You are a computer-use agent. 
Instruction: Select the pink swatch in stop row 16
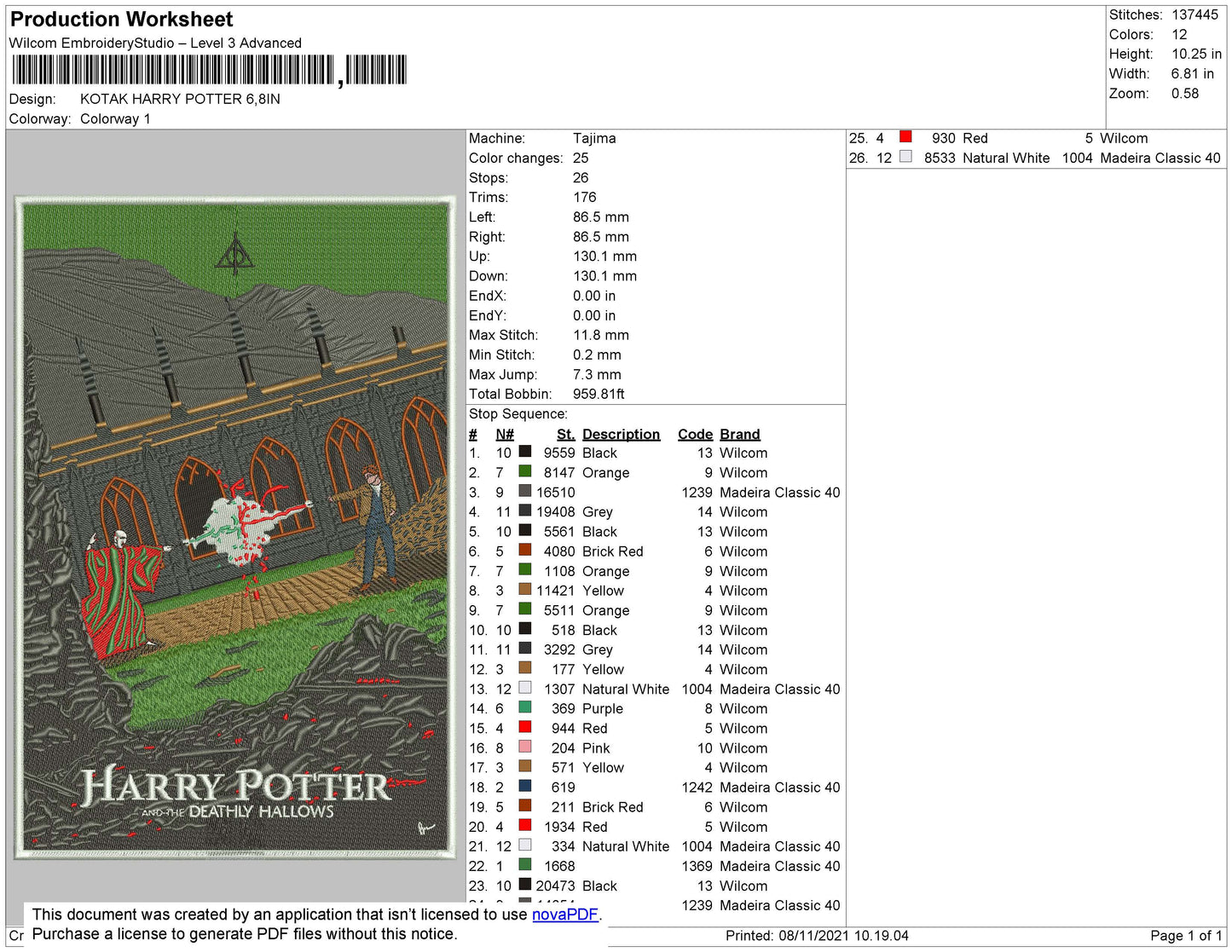point(525,747)
